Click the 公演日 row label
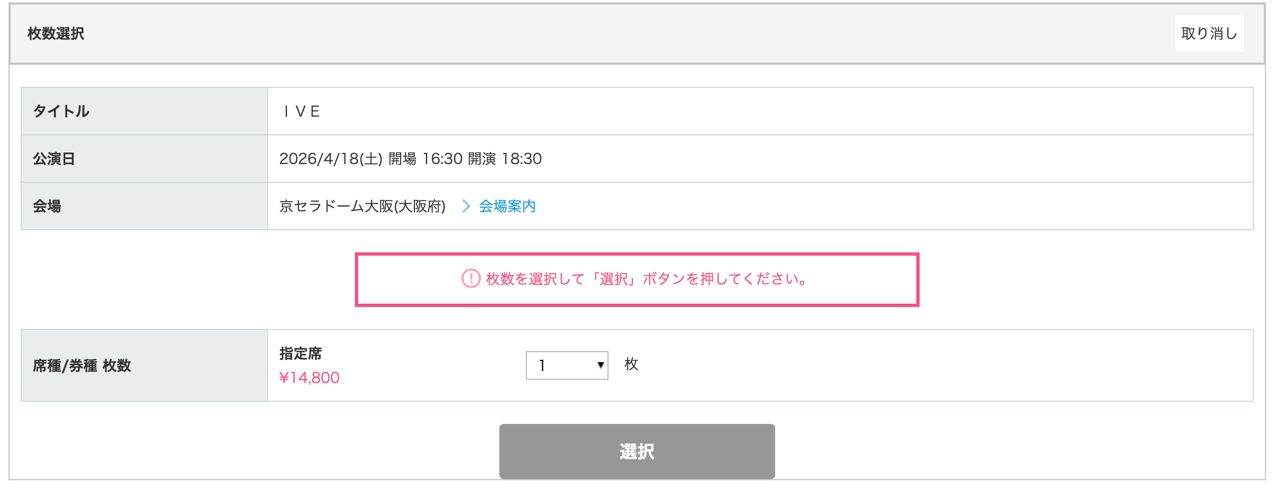The width and height of the screenshot is (1280, 492). click(x=55, y=159)
